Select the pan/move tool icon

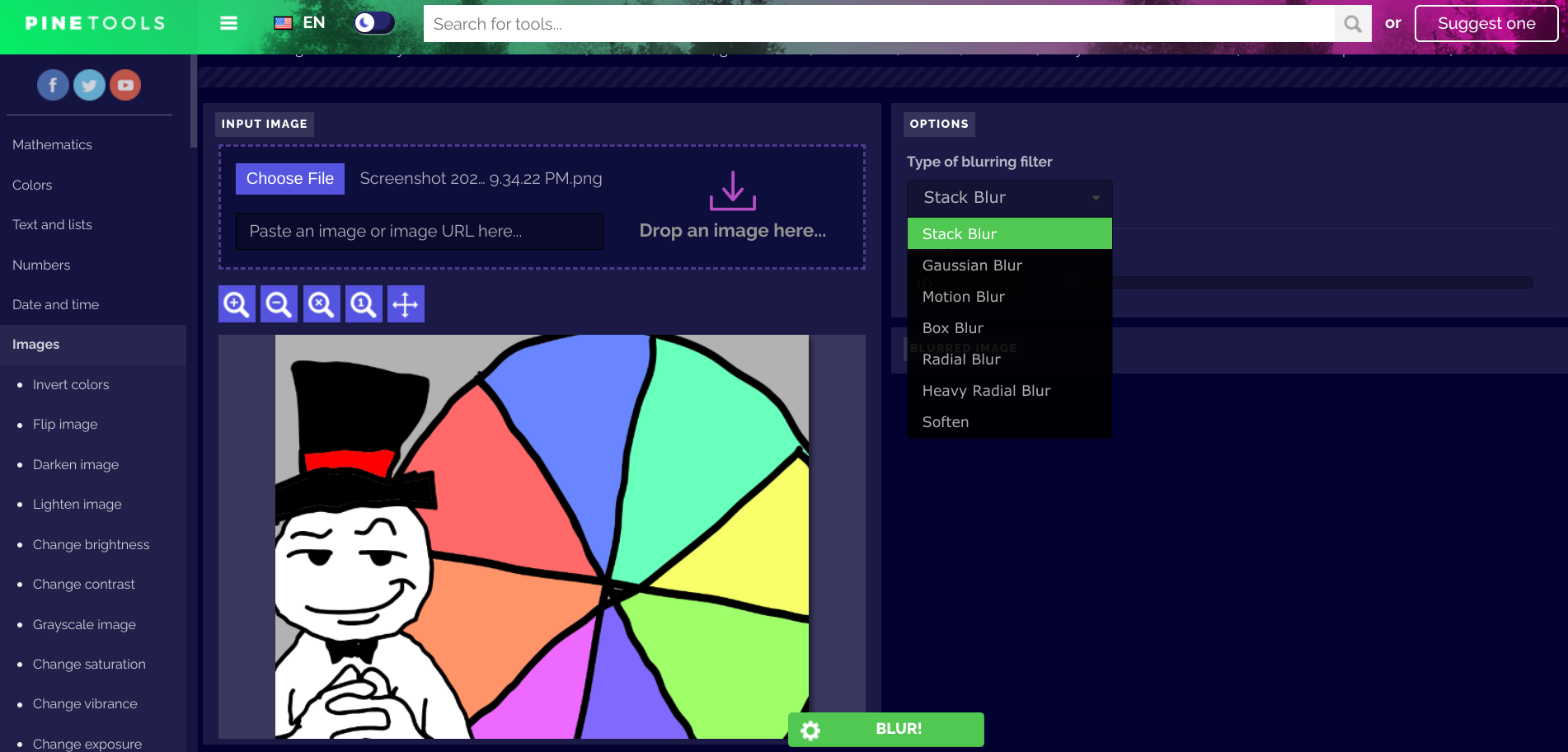pos(406,304)
